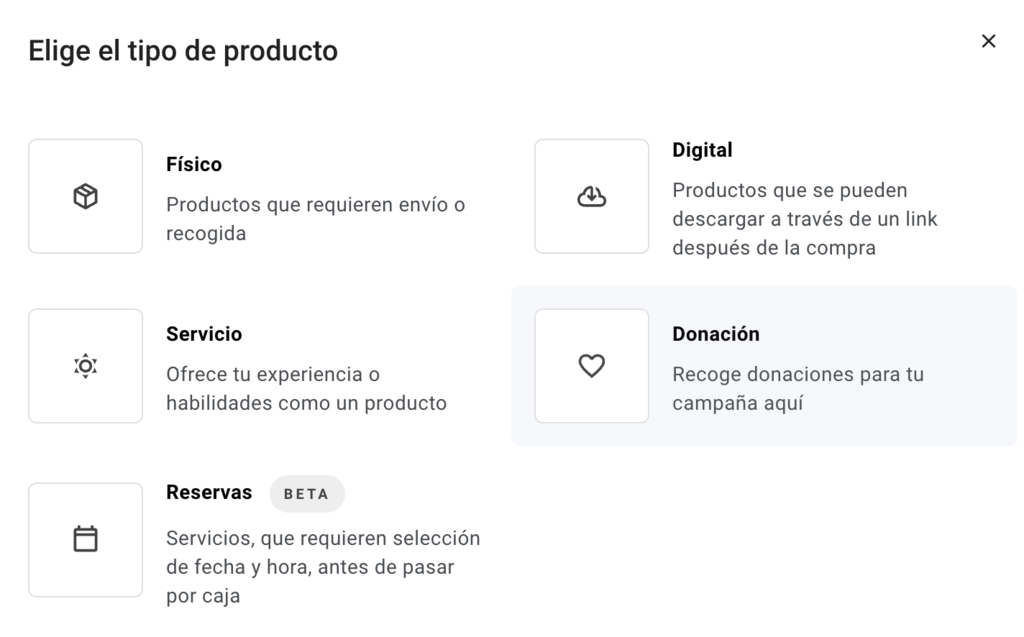Click the Digital product label text

click(703, 149)
